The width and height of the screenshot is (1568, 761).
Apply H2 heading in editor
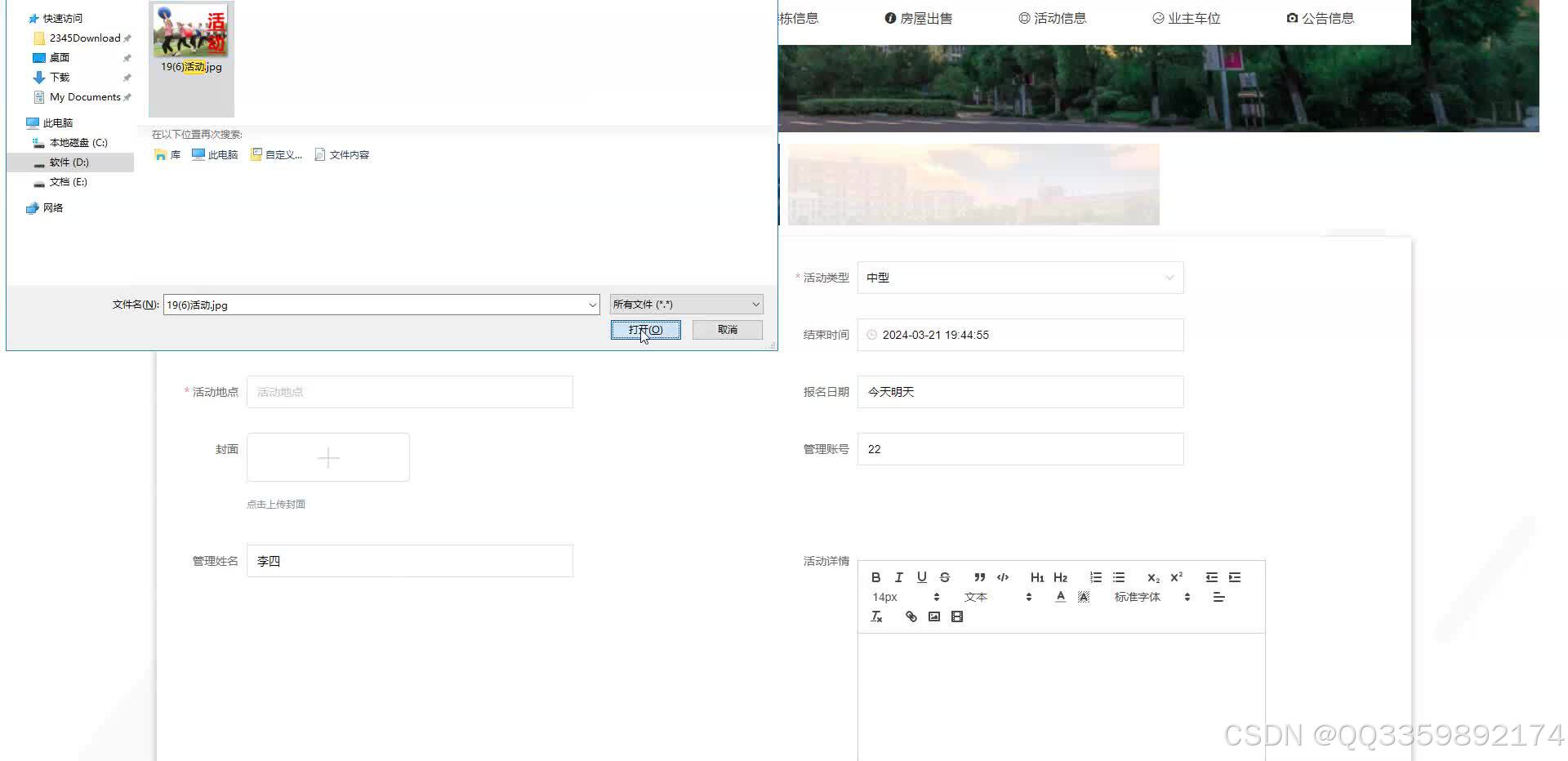[1060, 577]
